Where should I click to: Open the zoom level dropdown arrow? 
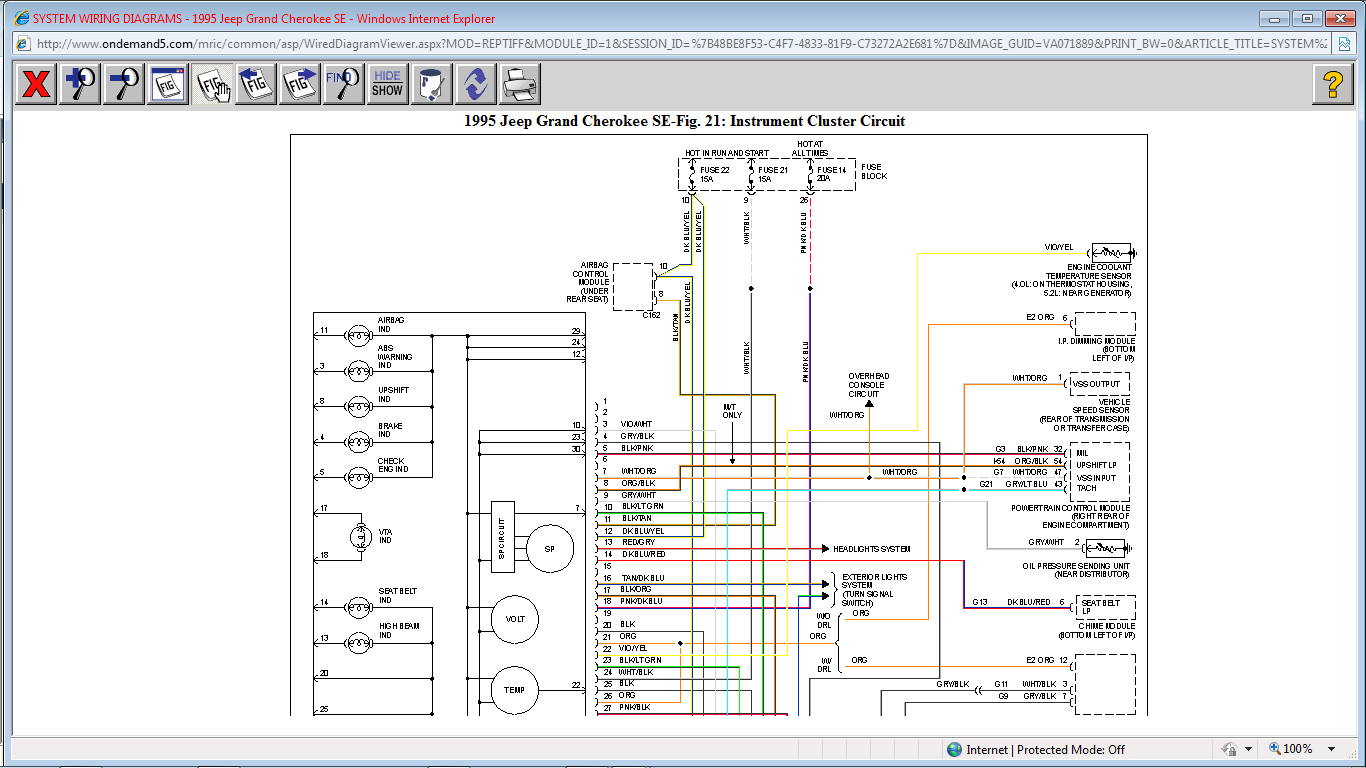point(1331,749)
